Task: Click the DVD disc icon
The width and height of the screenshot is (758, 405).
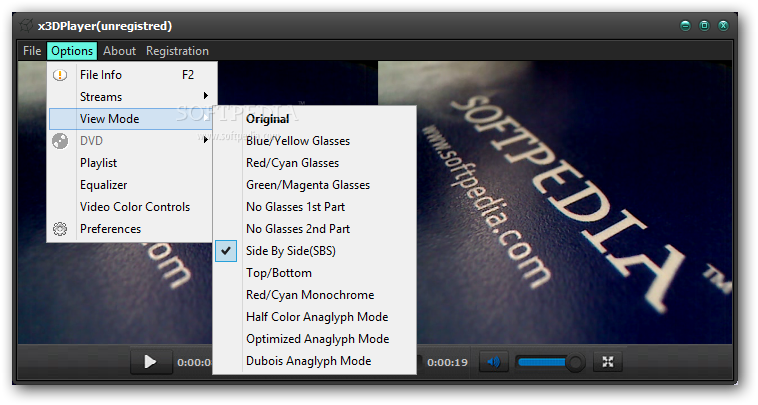Action: 60,141
